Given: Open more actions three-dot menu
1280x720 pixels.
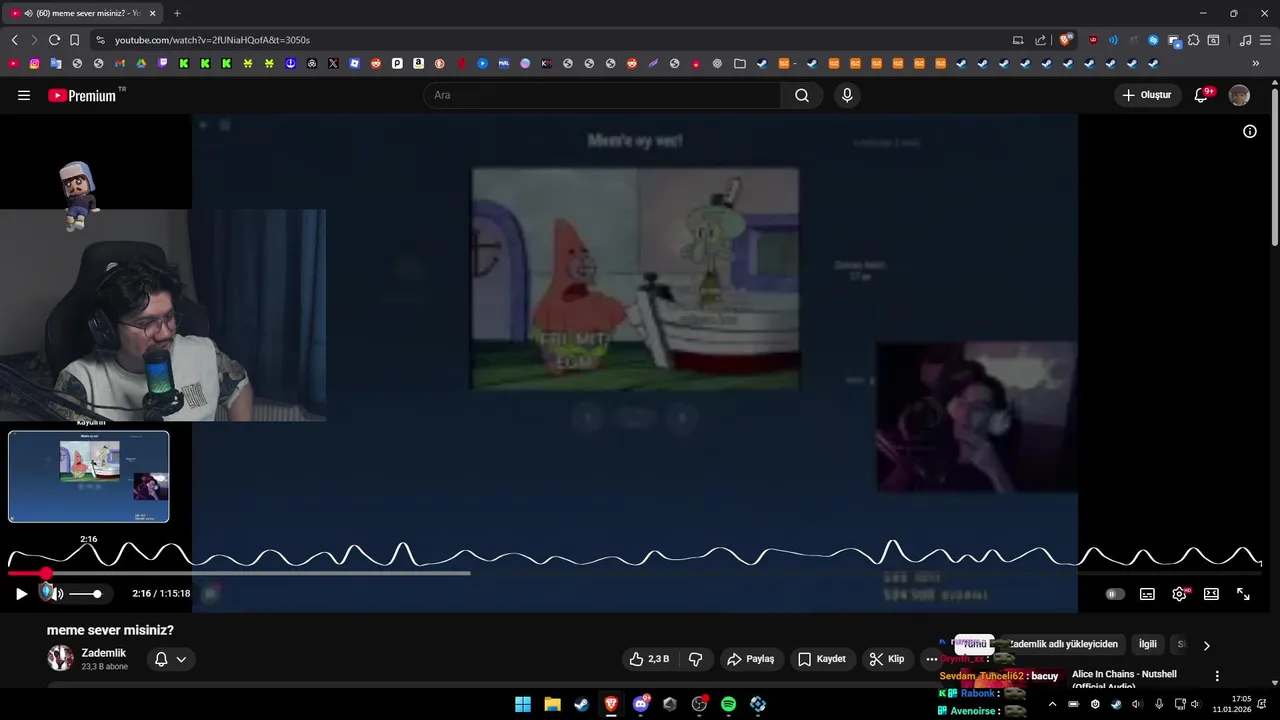Looking at the screenshot, I should pyautogui.click(x=931, y=659).
